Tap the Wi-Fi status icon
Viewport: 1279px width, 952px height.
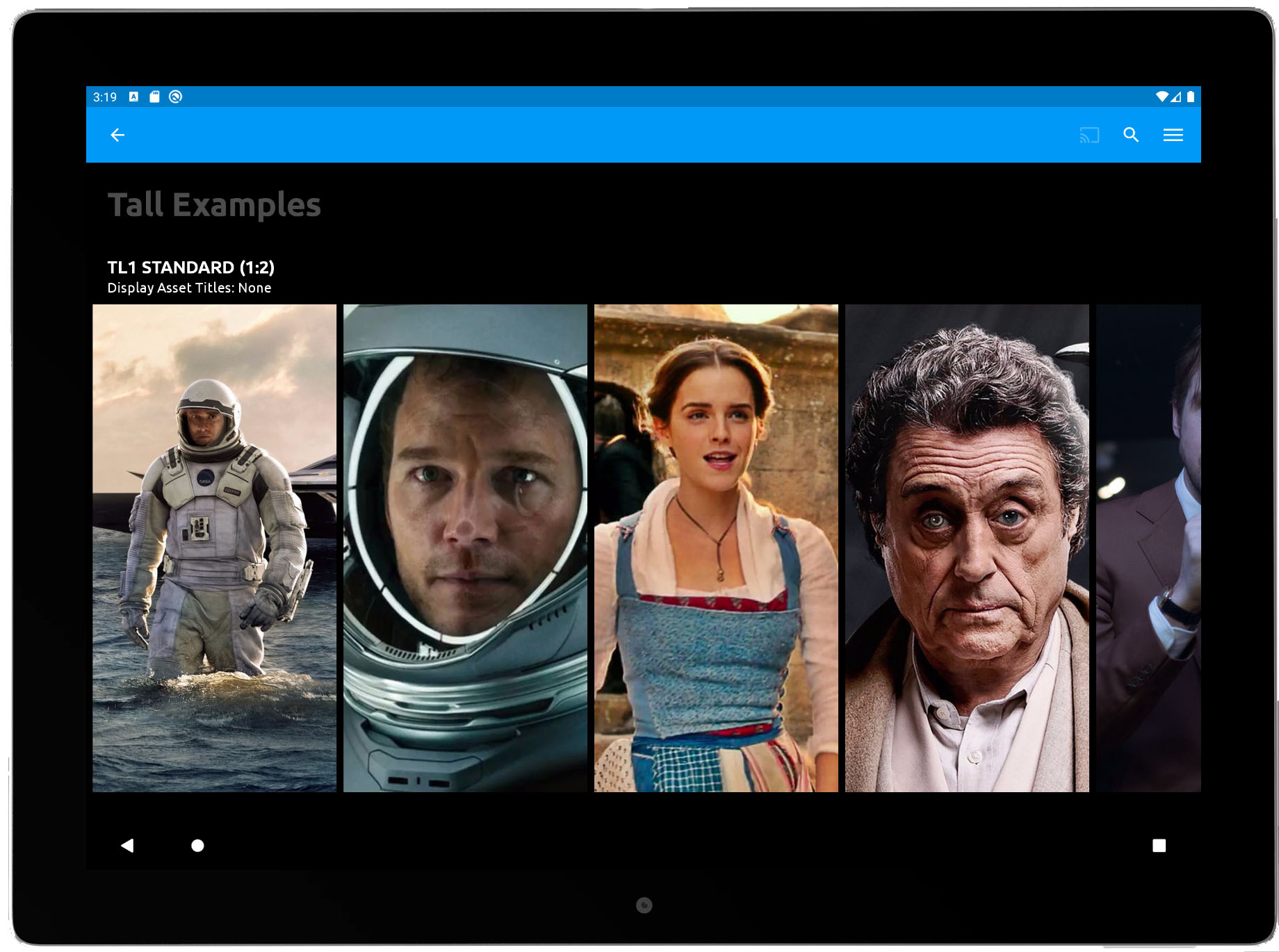1162,97
